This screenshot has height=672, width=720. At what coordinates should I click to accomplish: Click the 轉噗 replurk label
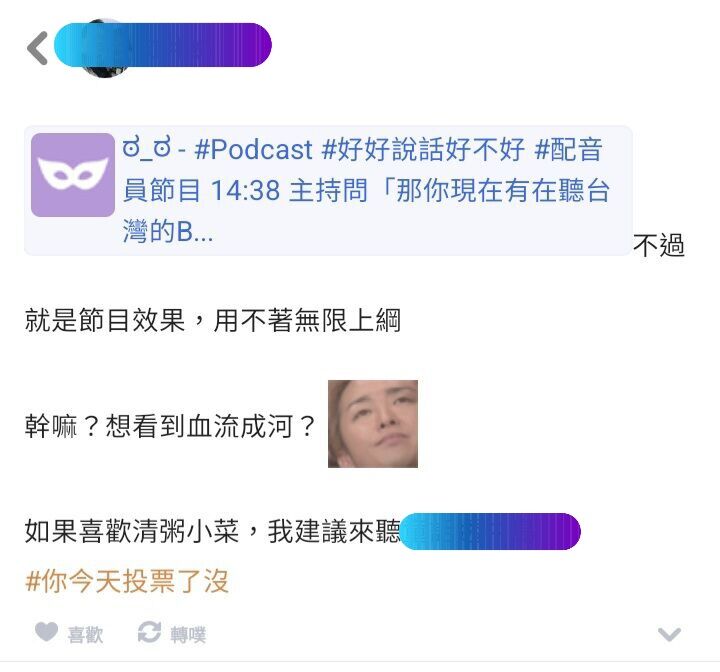tap(188, 635)
